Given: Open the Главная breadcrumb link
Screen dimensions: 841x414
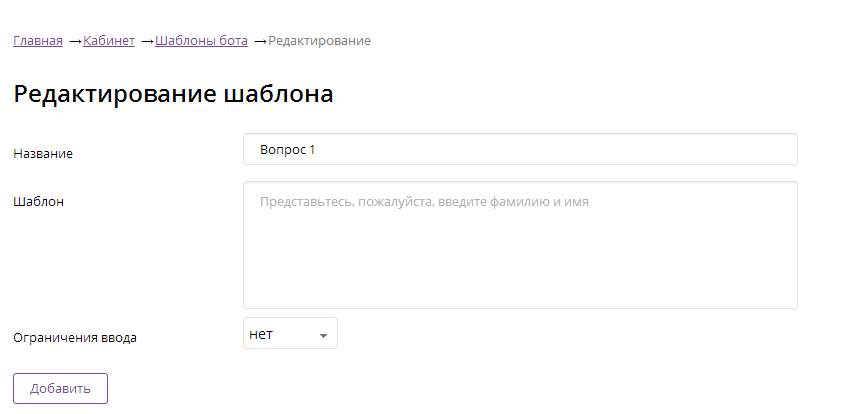Looking at the screenshot, I should click(x=38, y=41).
